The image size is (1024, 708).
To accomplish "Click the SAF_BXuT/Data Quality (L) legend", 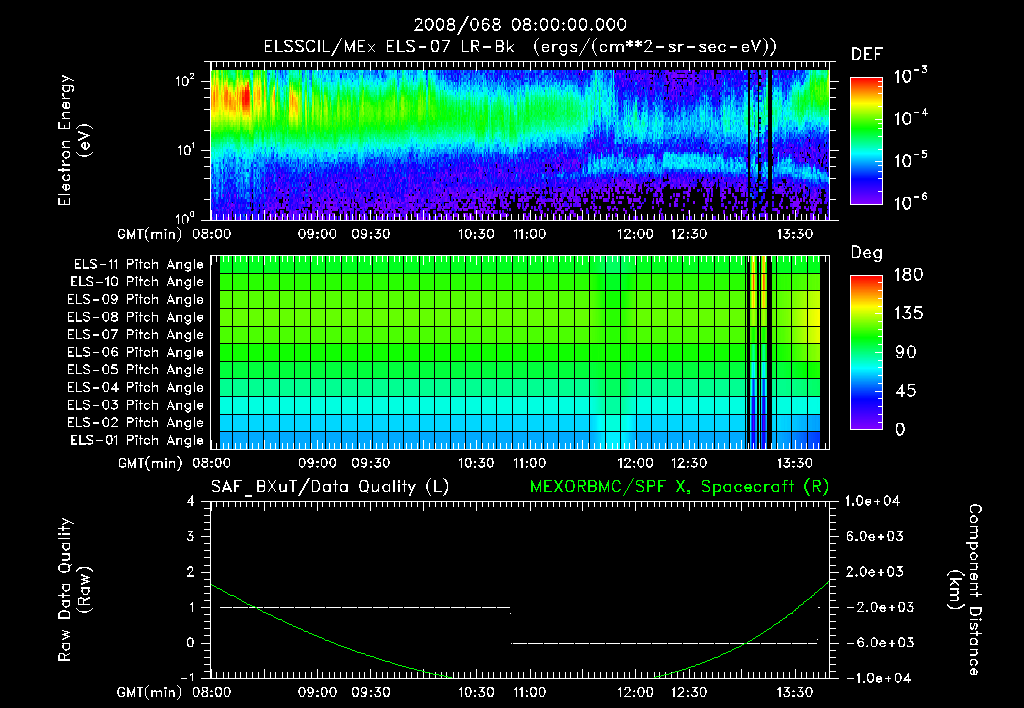I will [330, 487].
